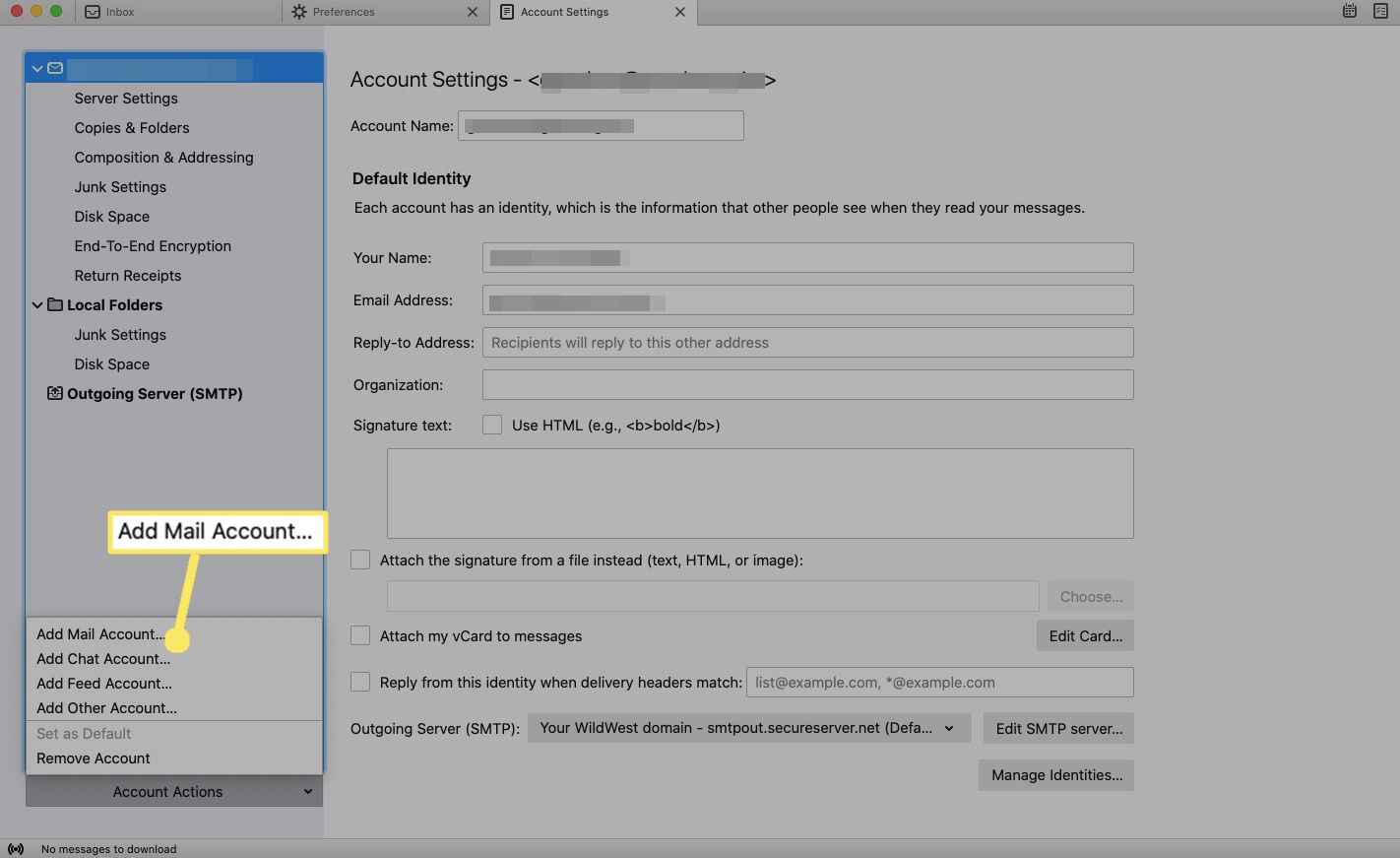Switch to the Inbox tab
Image resolution: width=1400 pixels, height=858 pixels.
click(178, 12)
